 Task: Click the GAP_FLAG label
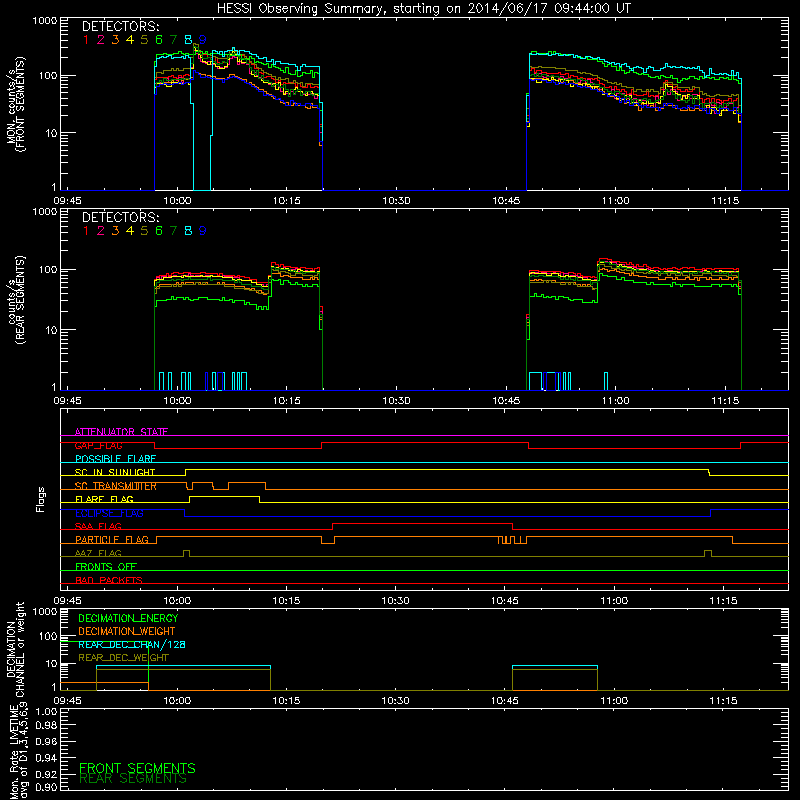click(x=98, y=445)
